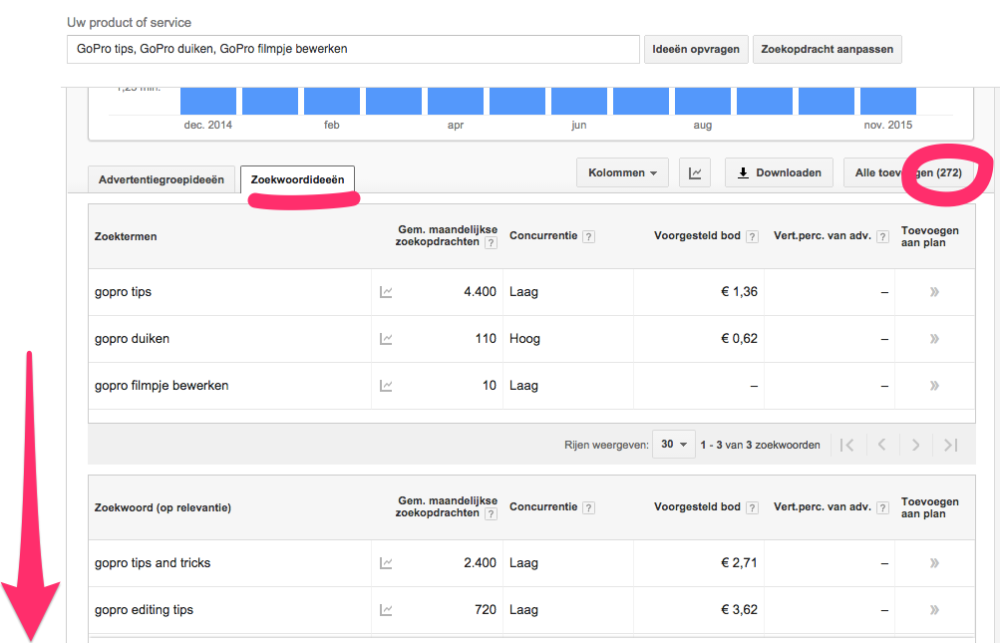Click trend chart icon for gopro duiken
Screen dimensions: 1000x643
tap(386, 339)
